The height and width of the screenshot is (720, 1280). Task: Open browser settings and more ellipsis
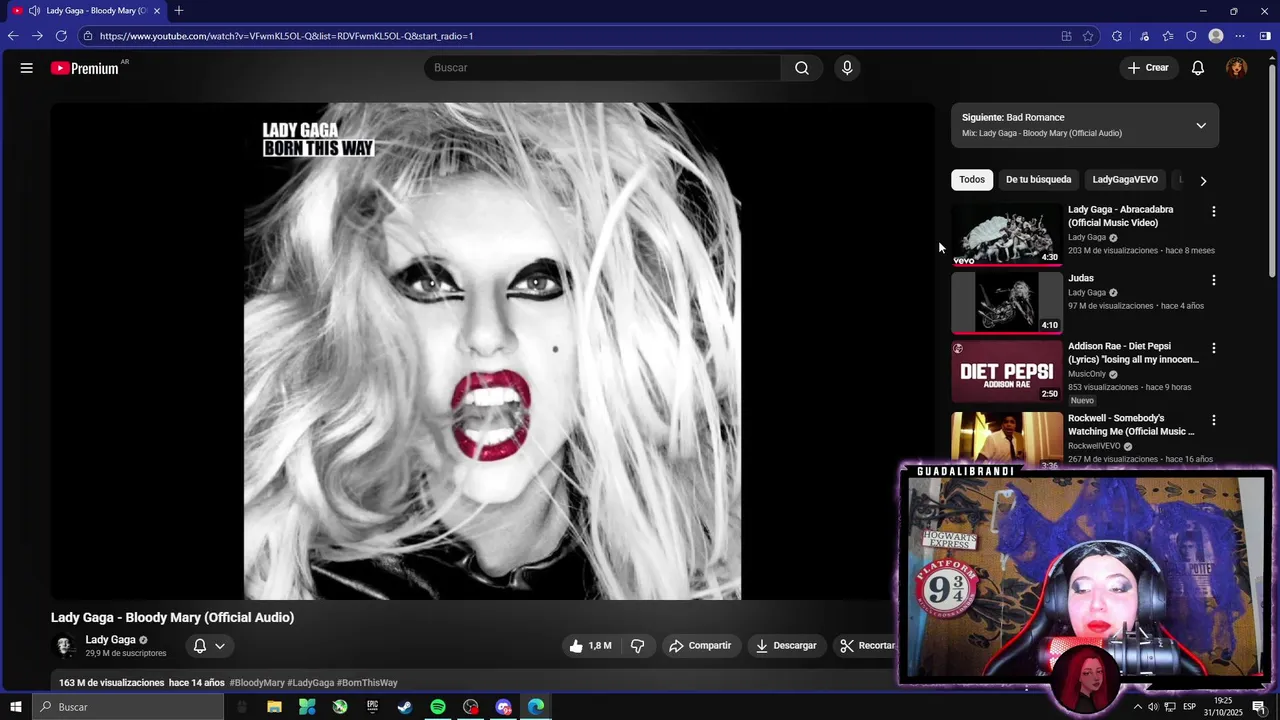pos(1240,36)
